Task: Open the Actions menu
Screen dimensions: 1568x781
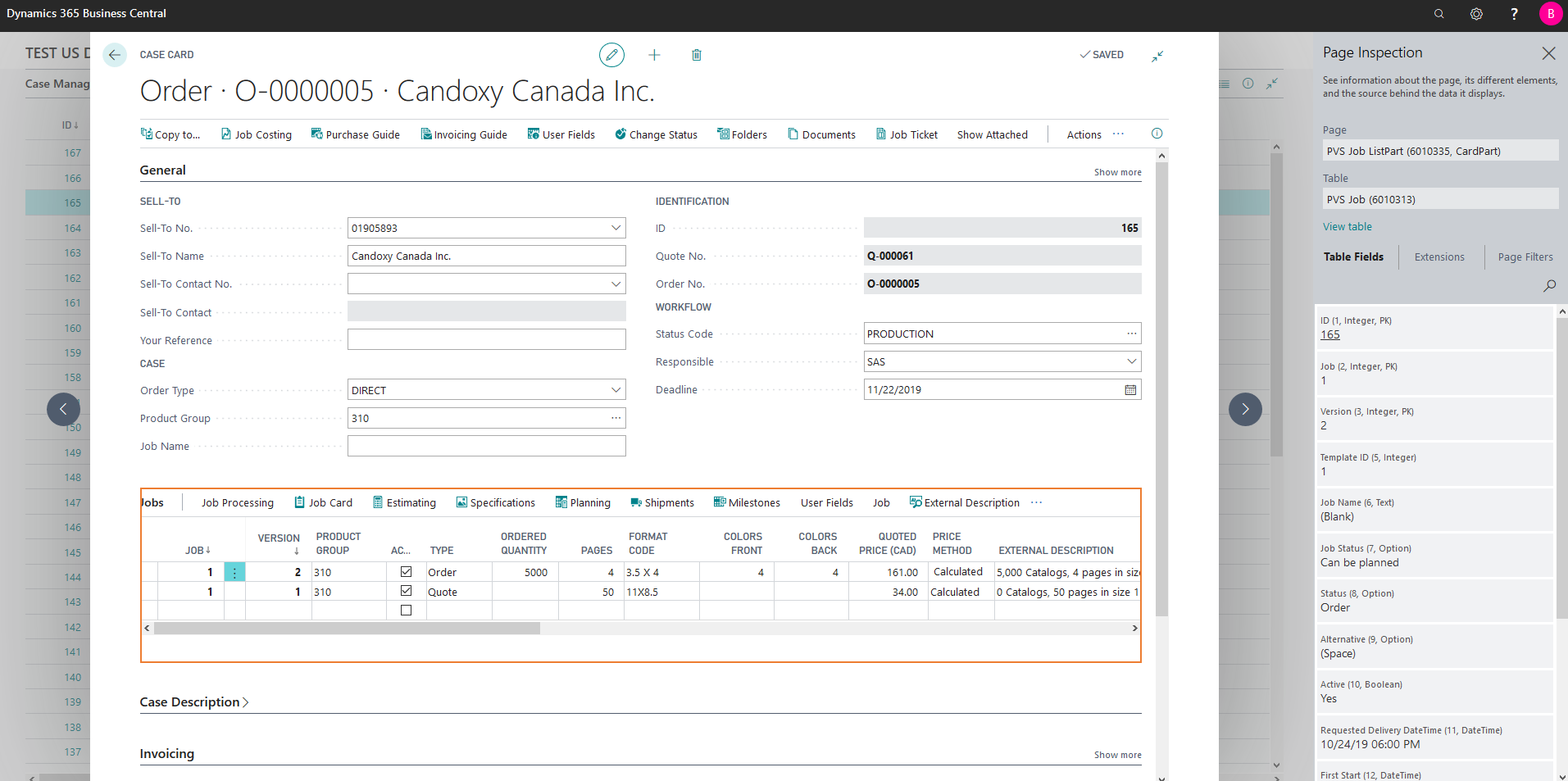Action: (1084, 134)
